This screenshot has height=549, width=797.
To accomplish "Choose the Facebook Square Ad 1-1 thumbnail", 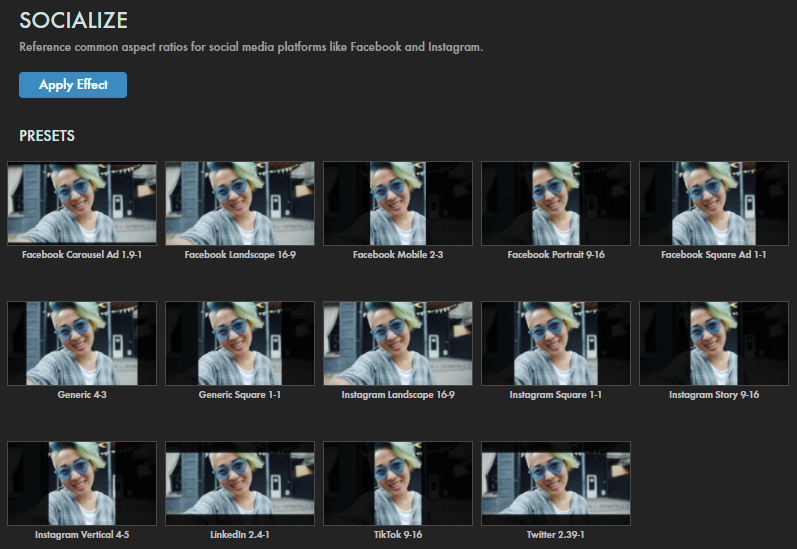I will click(714, 203).
